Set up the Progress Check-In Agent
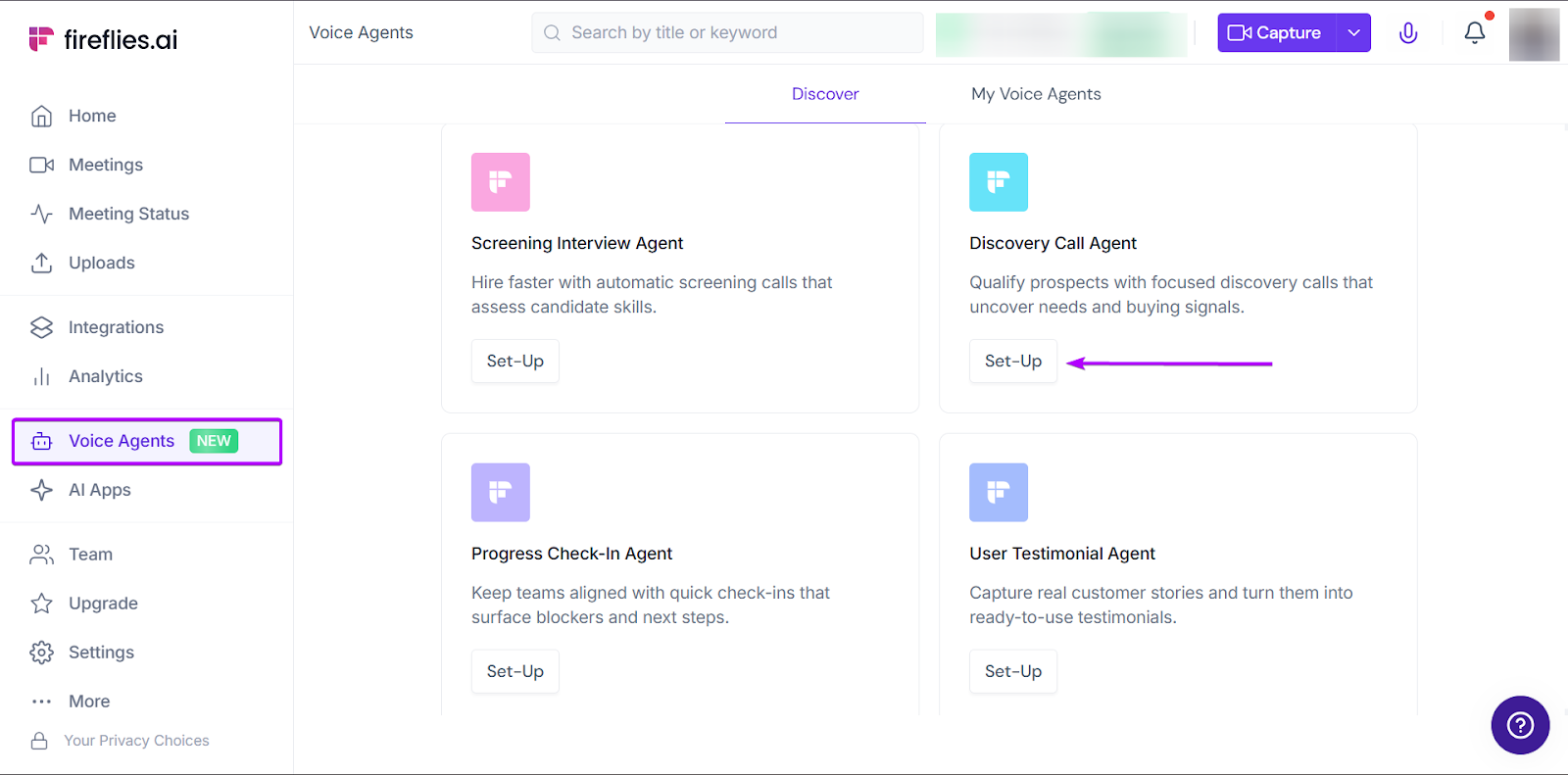1568x775 pixels. coord(515,671)
